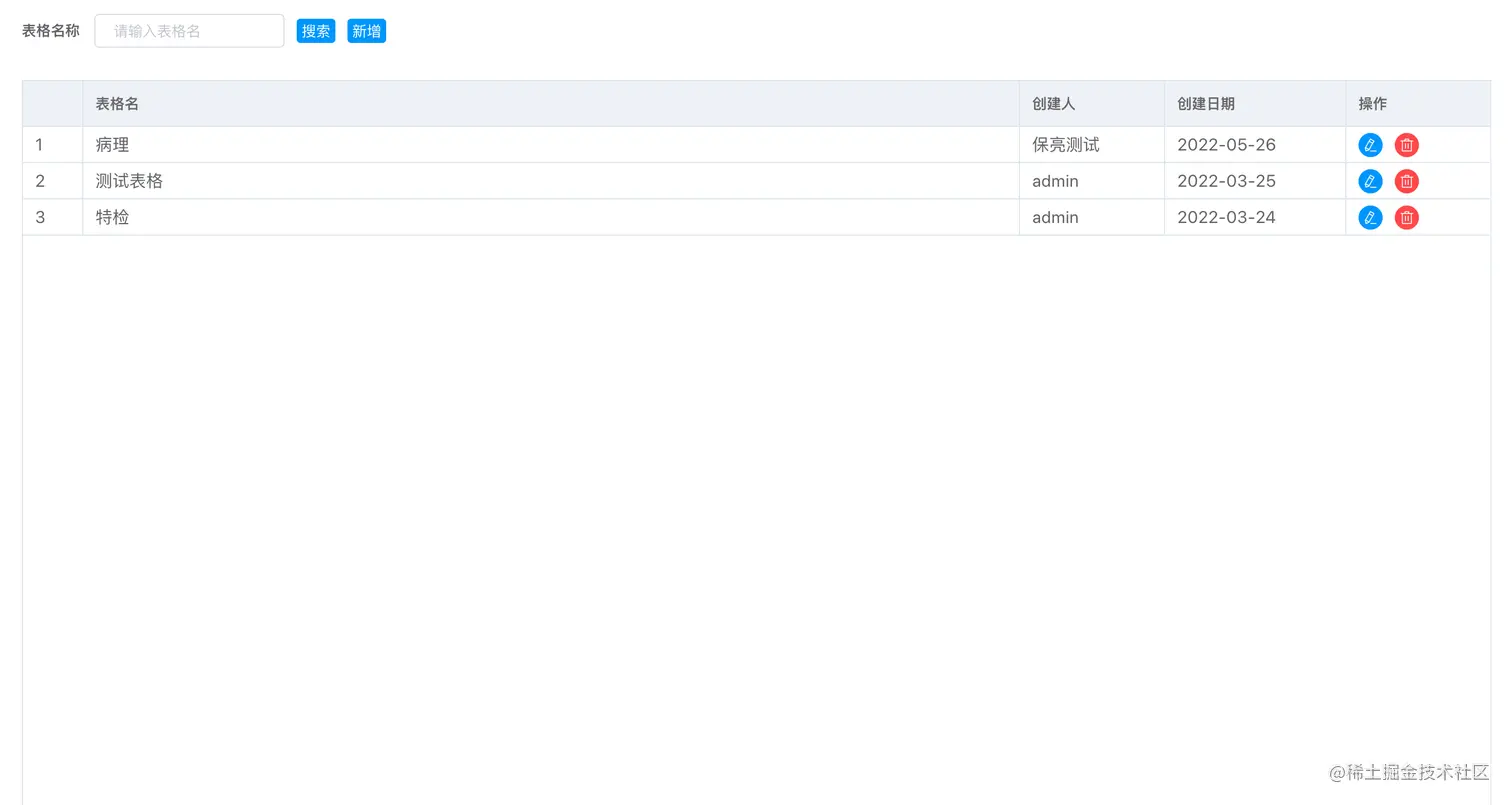Click the 创建人 column header
Screen dimensions: 1512x805
click(x=1092, y=104)
